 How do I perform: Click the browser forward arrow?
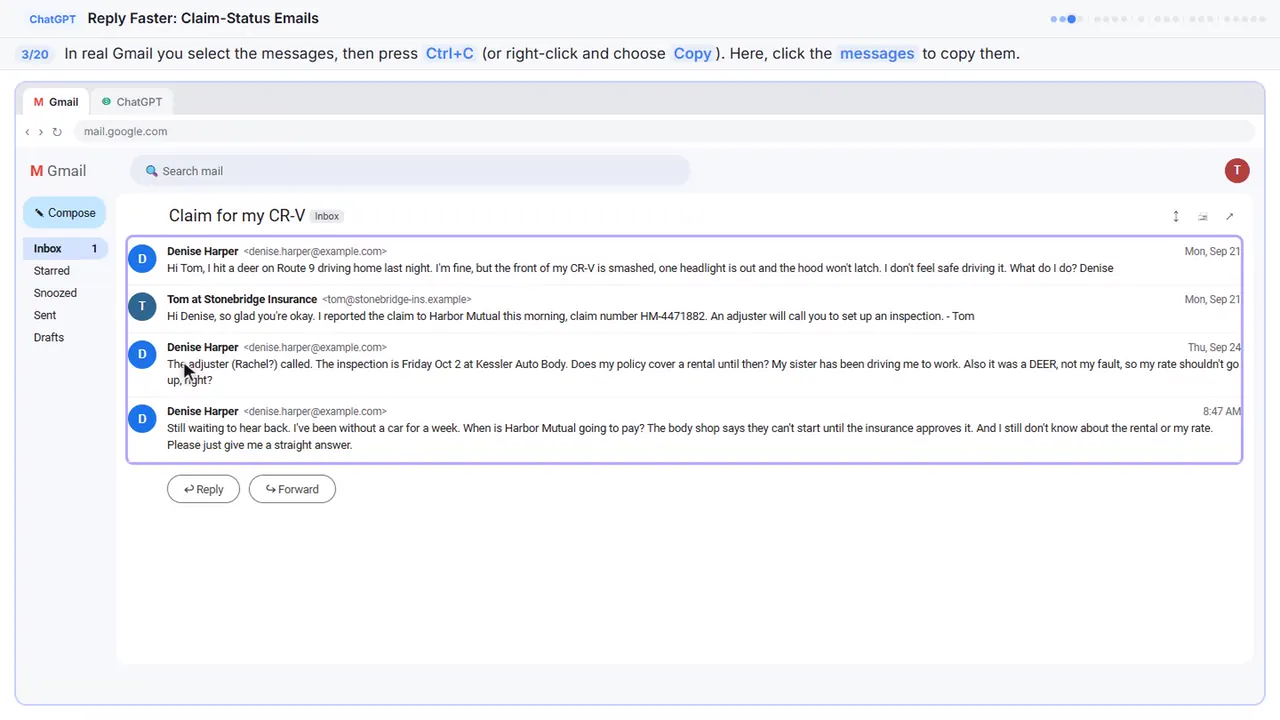[x=41, y=132]
